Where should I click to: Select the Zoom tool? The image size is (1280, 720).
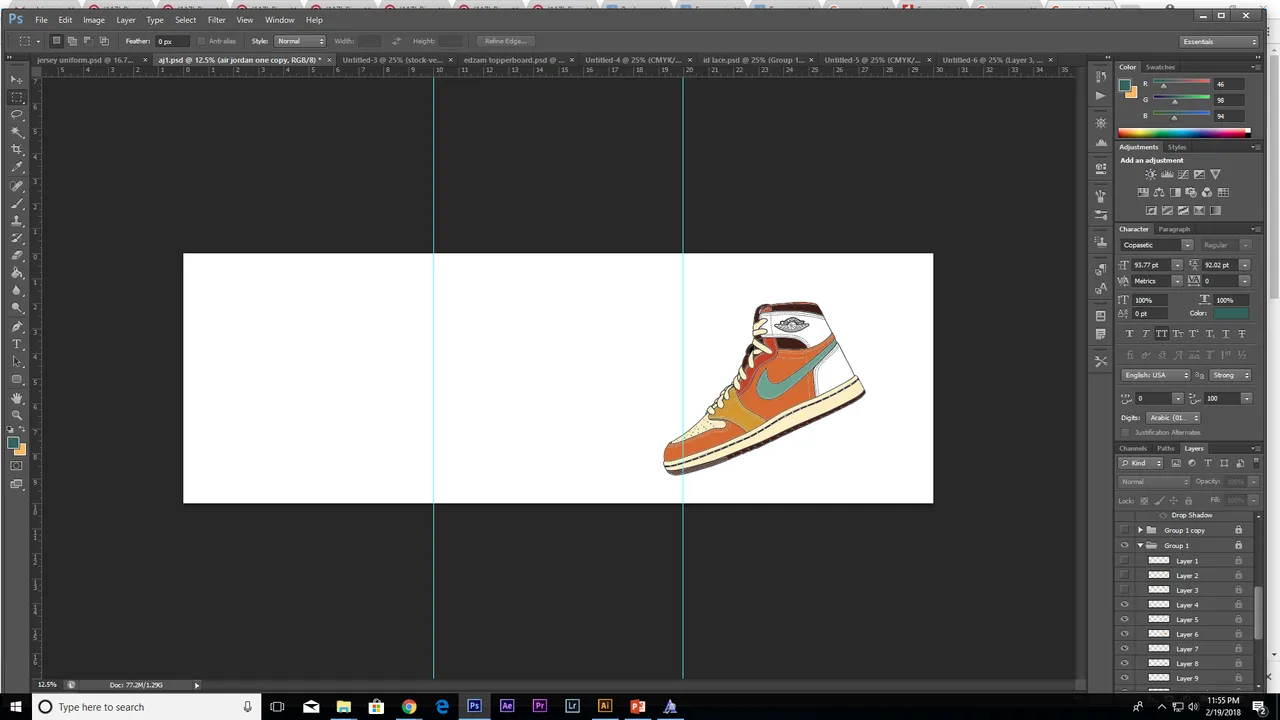(17, 415)
